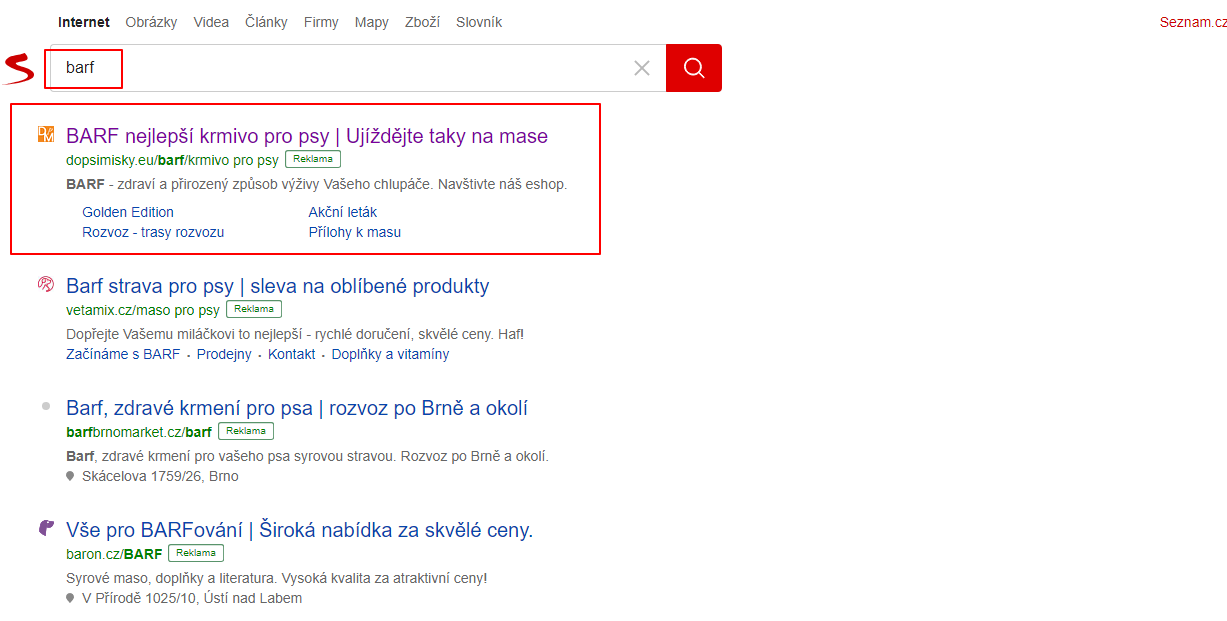Open result Barf, zdravé krmení pro psa
This screenshot has width=1227, height=621.
[x=297, y=408]
